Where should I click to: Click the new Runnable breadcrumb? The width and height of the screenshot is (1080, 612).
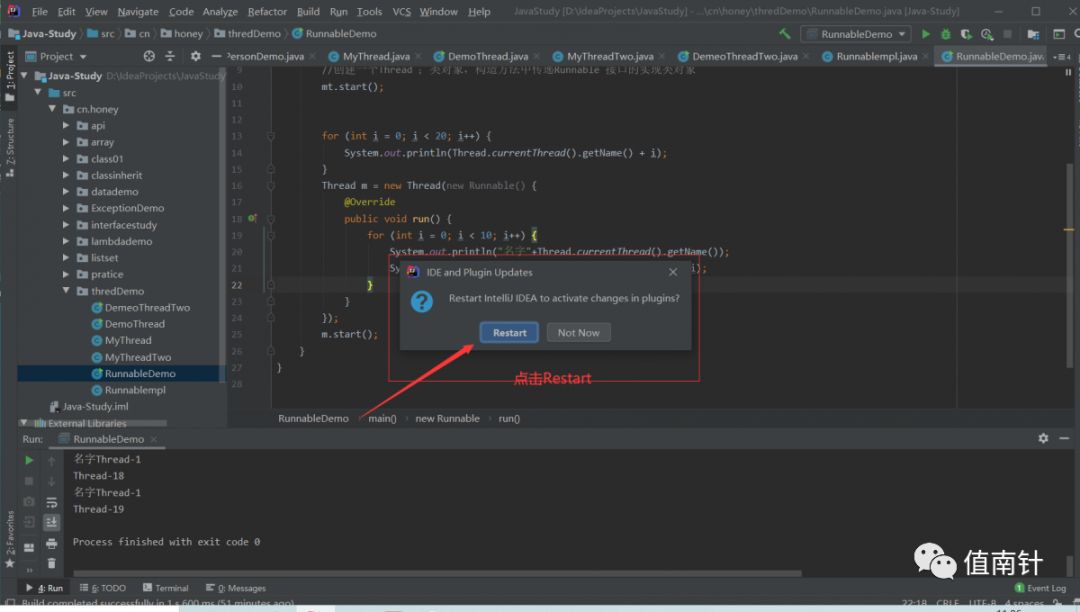447,418
